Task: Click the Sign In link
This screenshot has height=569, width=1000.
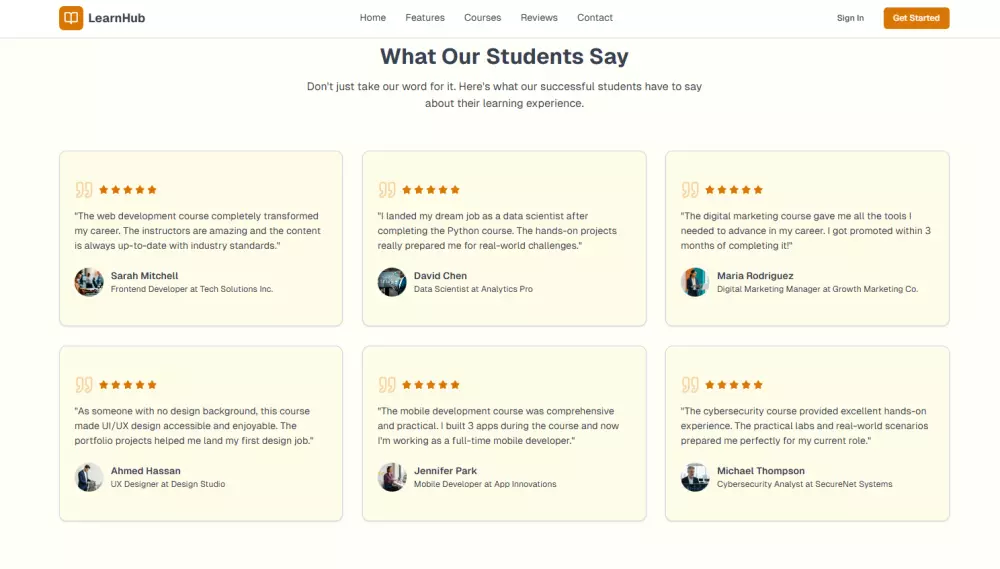Action: pyautogui.click(x=850, y=18)
